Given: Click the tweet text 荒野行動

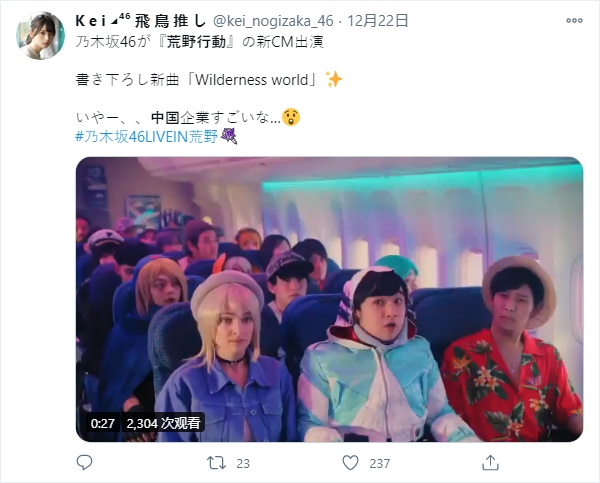Looking at the screenshot, I should [196, 42].
